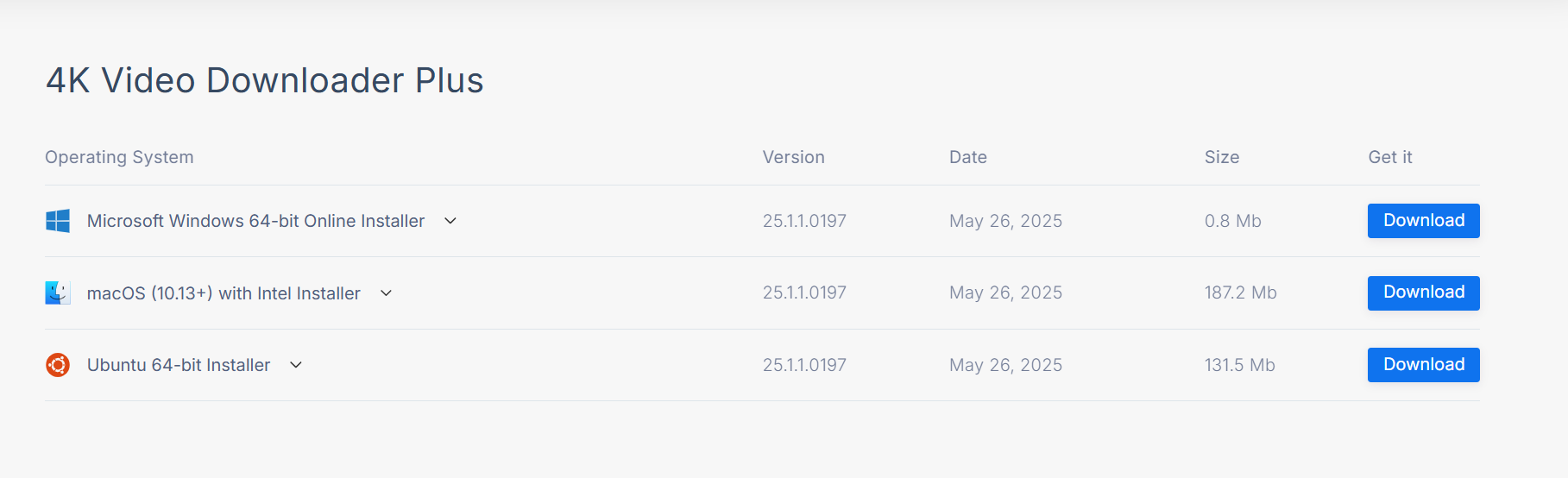1568x478 pixels.
Task: Download the Ubuntu 64-bit Installer
Action: [1423, 365]
